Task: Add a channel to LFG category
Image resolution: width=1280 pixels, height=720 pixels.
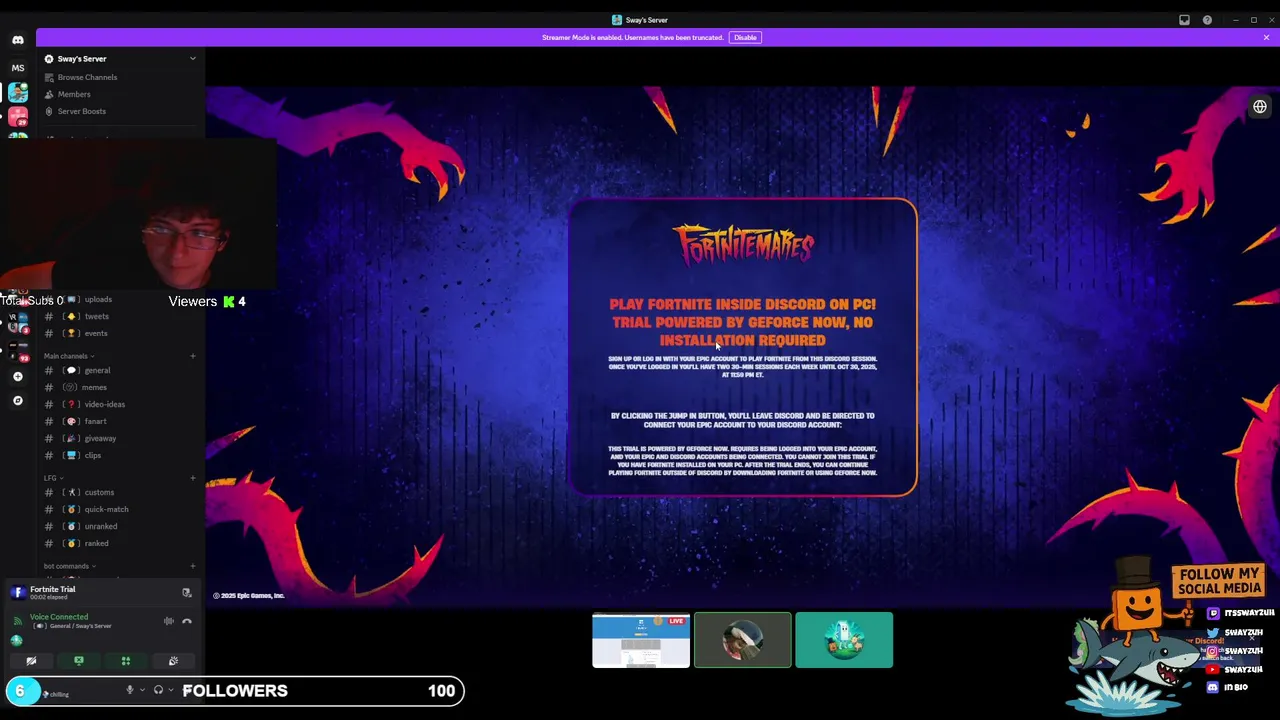Action: 193,478
